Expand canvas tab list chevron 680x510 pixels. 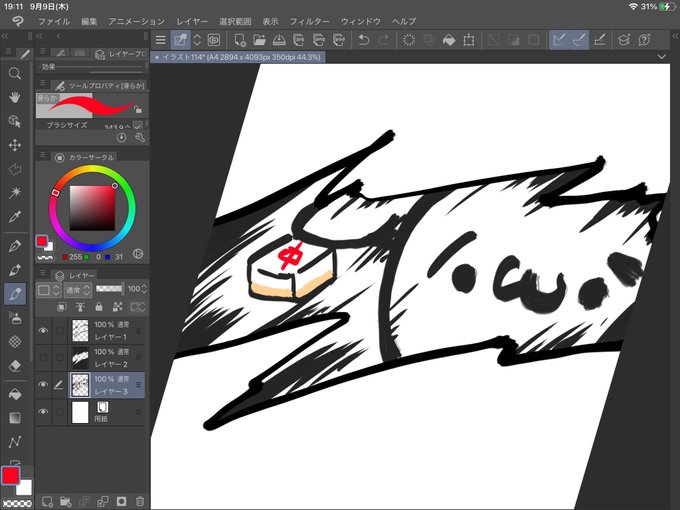(x=661, y=57)
